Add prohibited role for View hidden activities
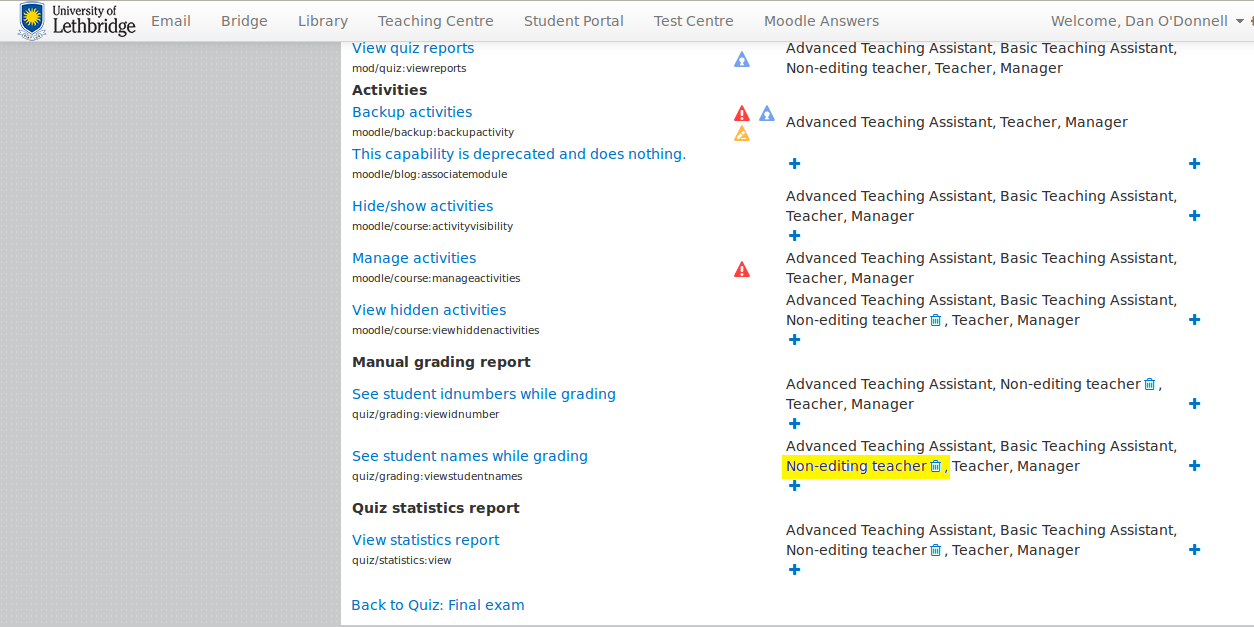This screenshot has width=1254, height=627. [1194, 320]
